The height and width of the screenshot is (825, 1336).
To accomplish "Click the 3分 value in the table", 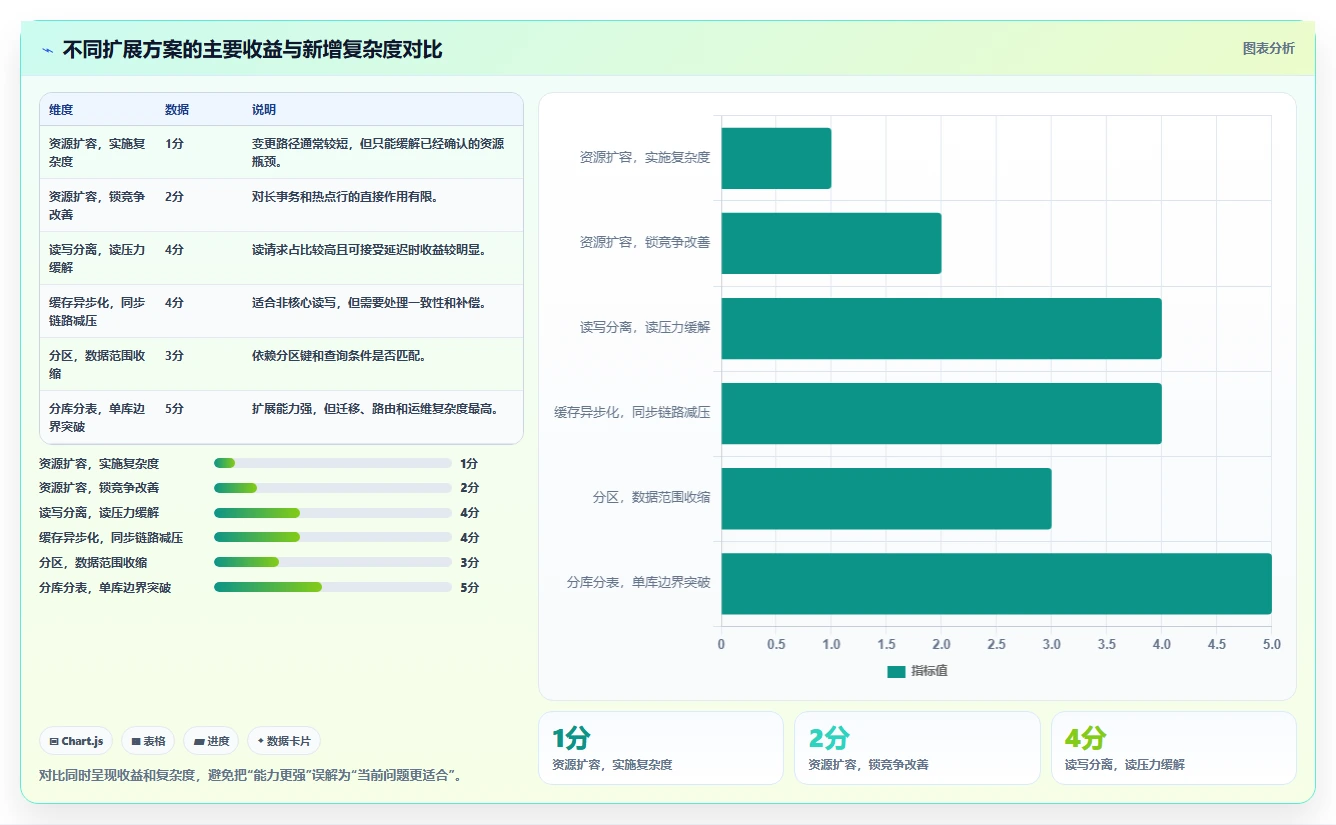I will point(174,356).
